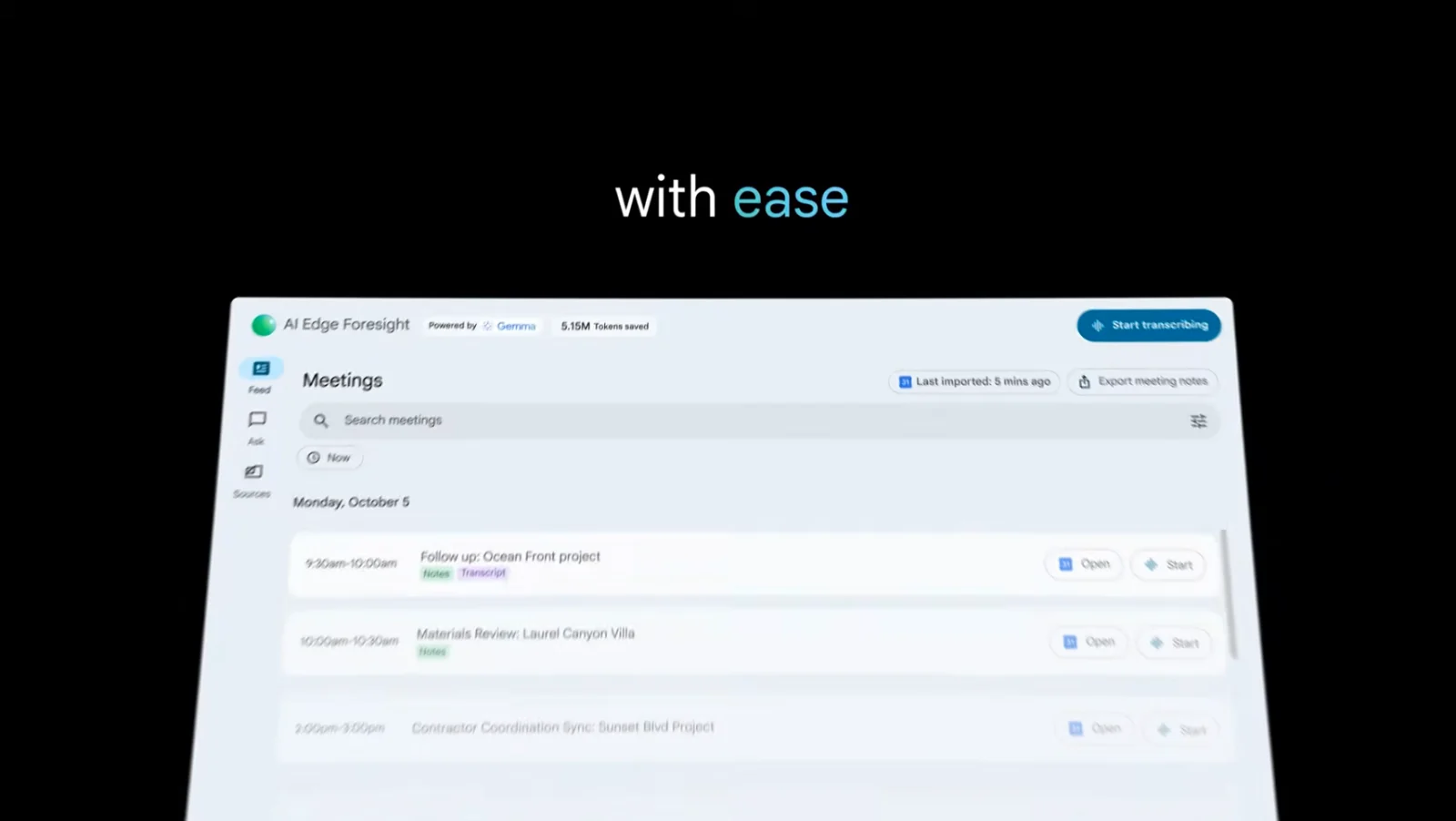This screenshot has width=1456, height=821.
Task: Click the calendar icon beside Last imported
Action: tap(905, 382)
